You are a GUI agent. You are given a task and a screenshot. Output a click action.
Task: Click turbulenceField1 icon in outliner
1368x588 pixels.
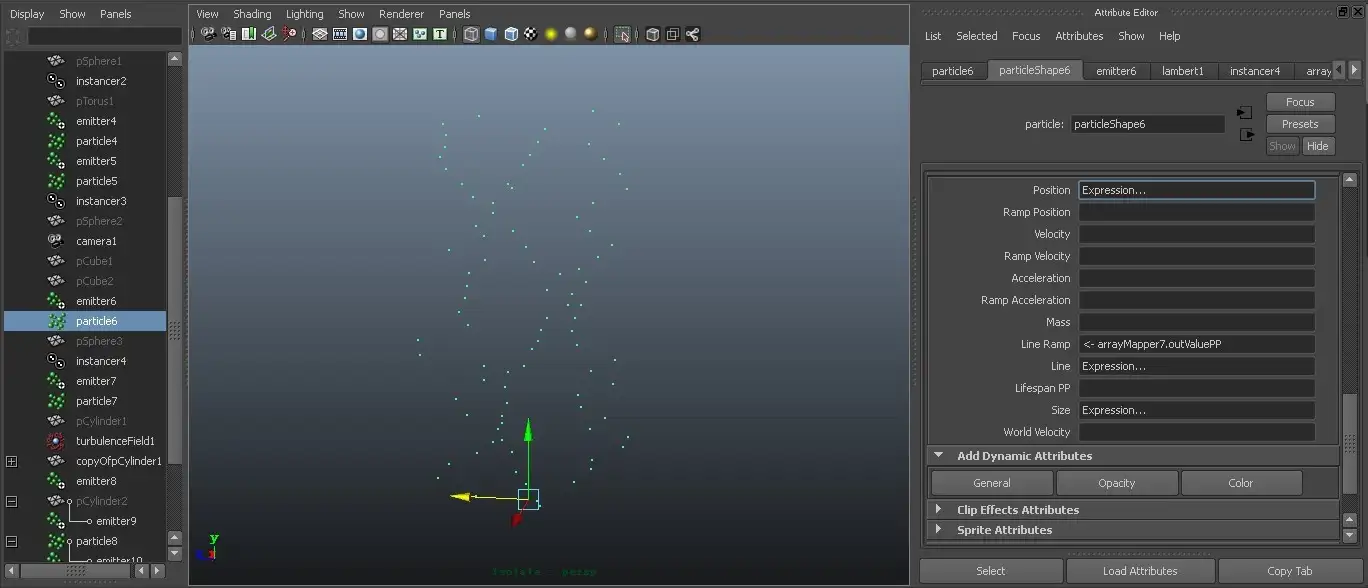(x=56, y=441)
